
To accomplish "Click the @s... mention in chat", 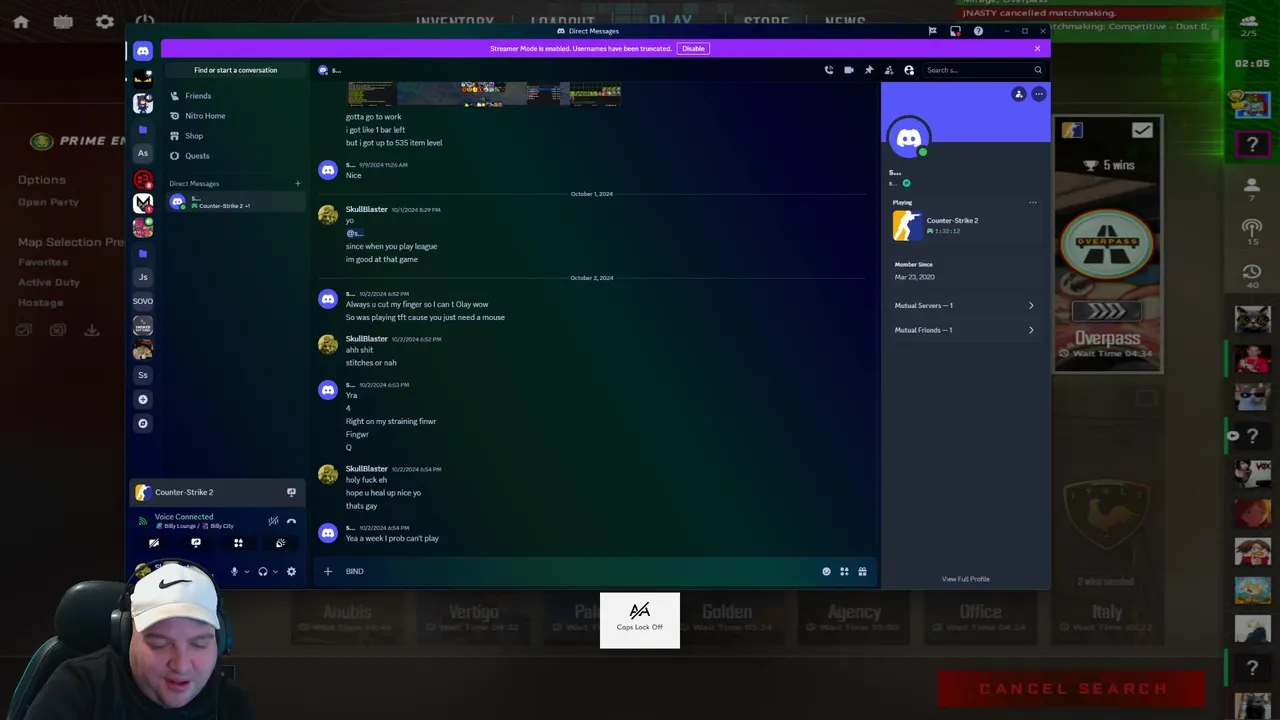I will click(x=354, y=233).
